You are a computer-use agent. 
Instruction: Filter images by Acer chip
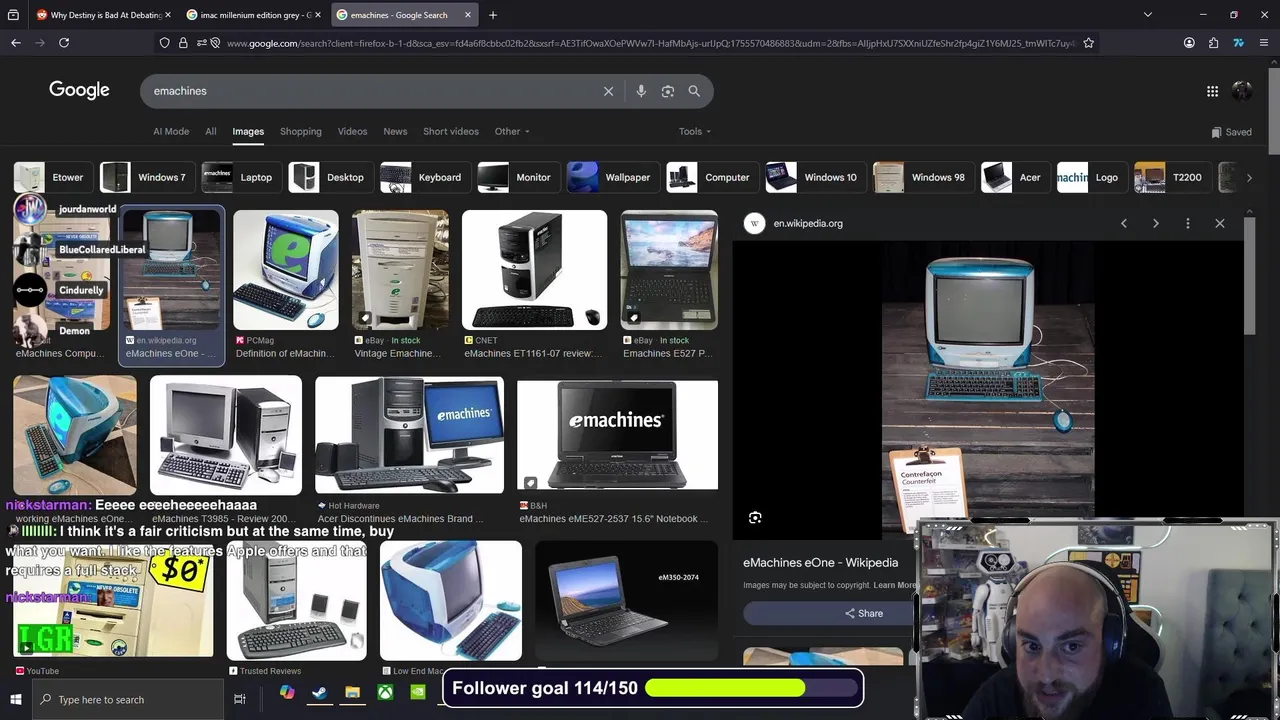1014,177
